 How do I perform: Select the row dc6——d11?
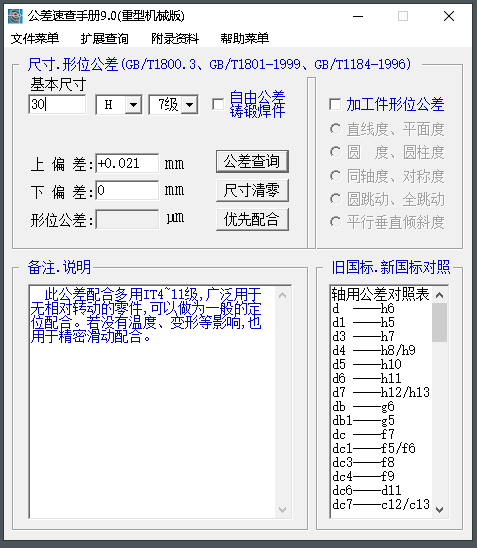381,490
